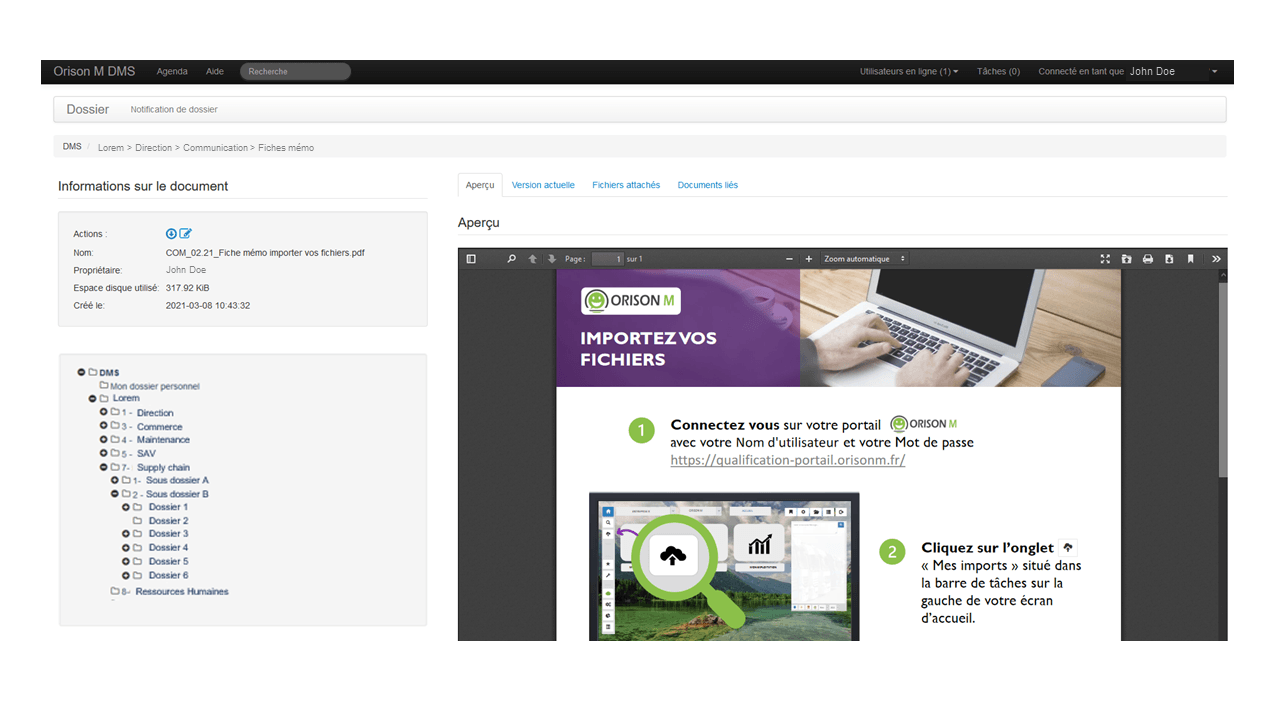Open the Fichiers attachés tab
Viewport: 1280px width, 720px height.
[x=626, y=185]
